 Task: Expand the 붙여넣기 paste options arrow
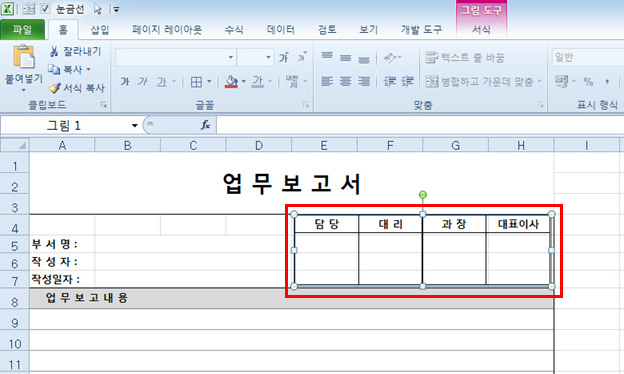point(24,90)
